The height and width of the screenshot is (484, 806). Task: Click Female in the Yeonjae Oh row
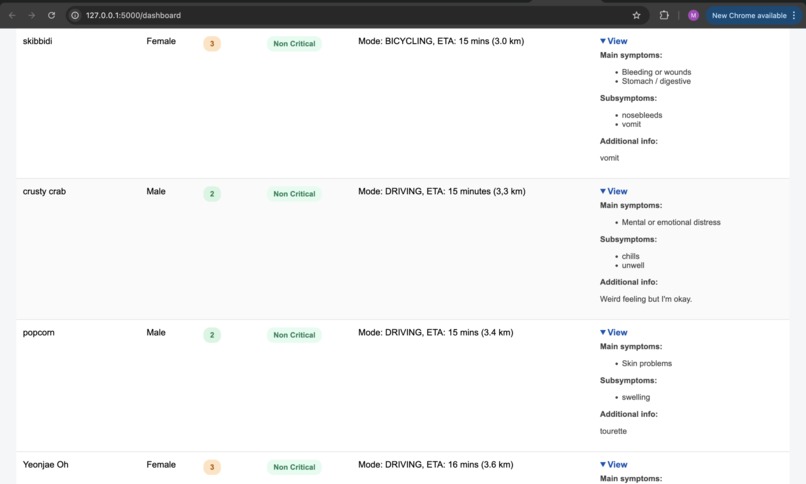[x=161, y=464]
